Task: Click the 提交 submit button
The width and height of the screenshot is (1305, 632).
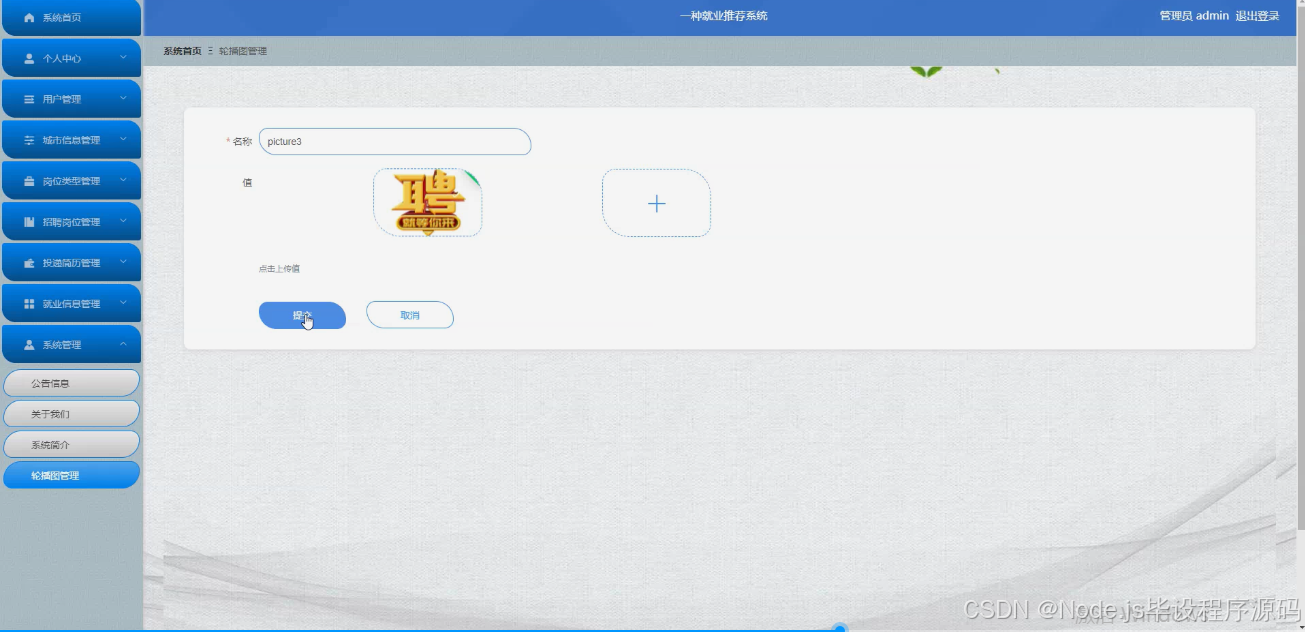Action: (x=302, y=315)
